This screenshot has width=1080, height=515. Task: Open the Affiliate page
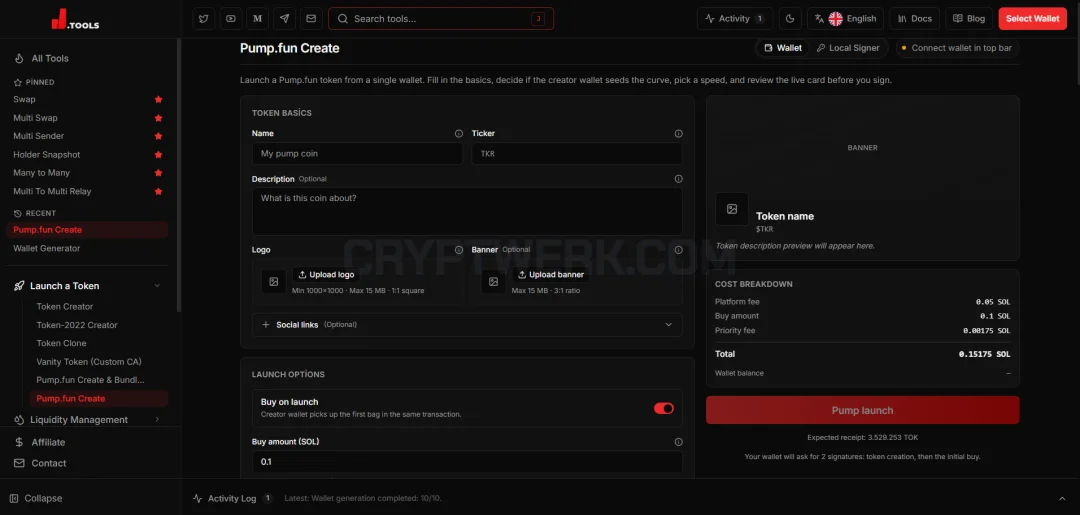coord(48,442)
